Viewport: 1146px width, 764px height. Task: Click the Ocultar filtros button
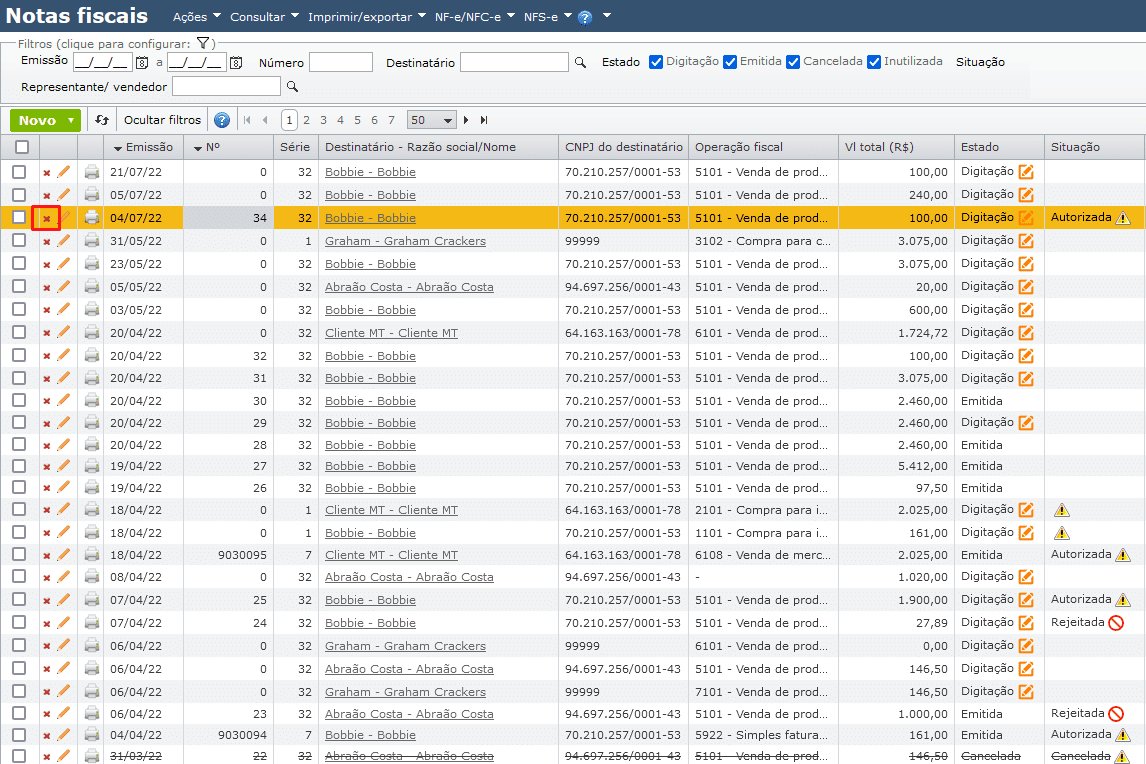[162, 120]
